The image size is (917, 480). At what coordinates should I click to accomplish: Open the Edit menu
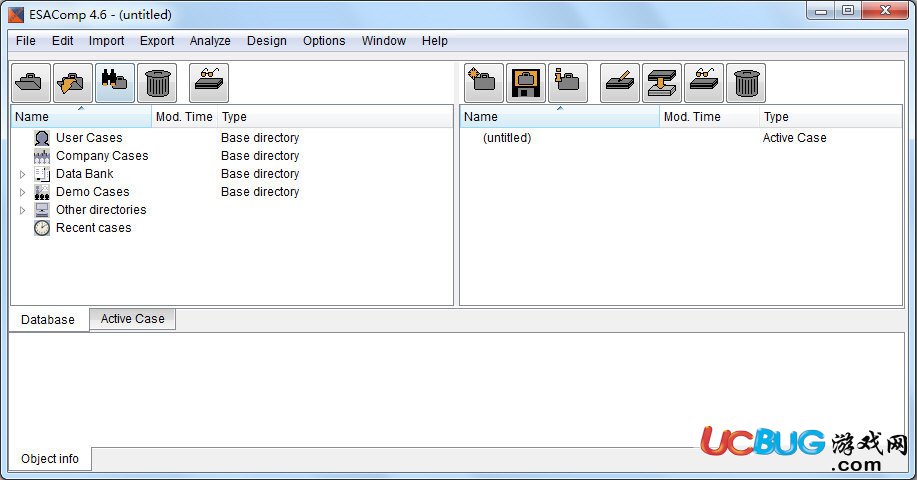tap(63, 41)
